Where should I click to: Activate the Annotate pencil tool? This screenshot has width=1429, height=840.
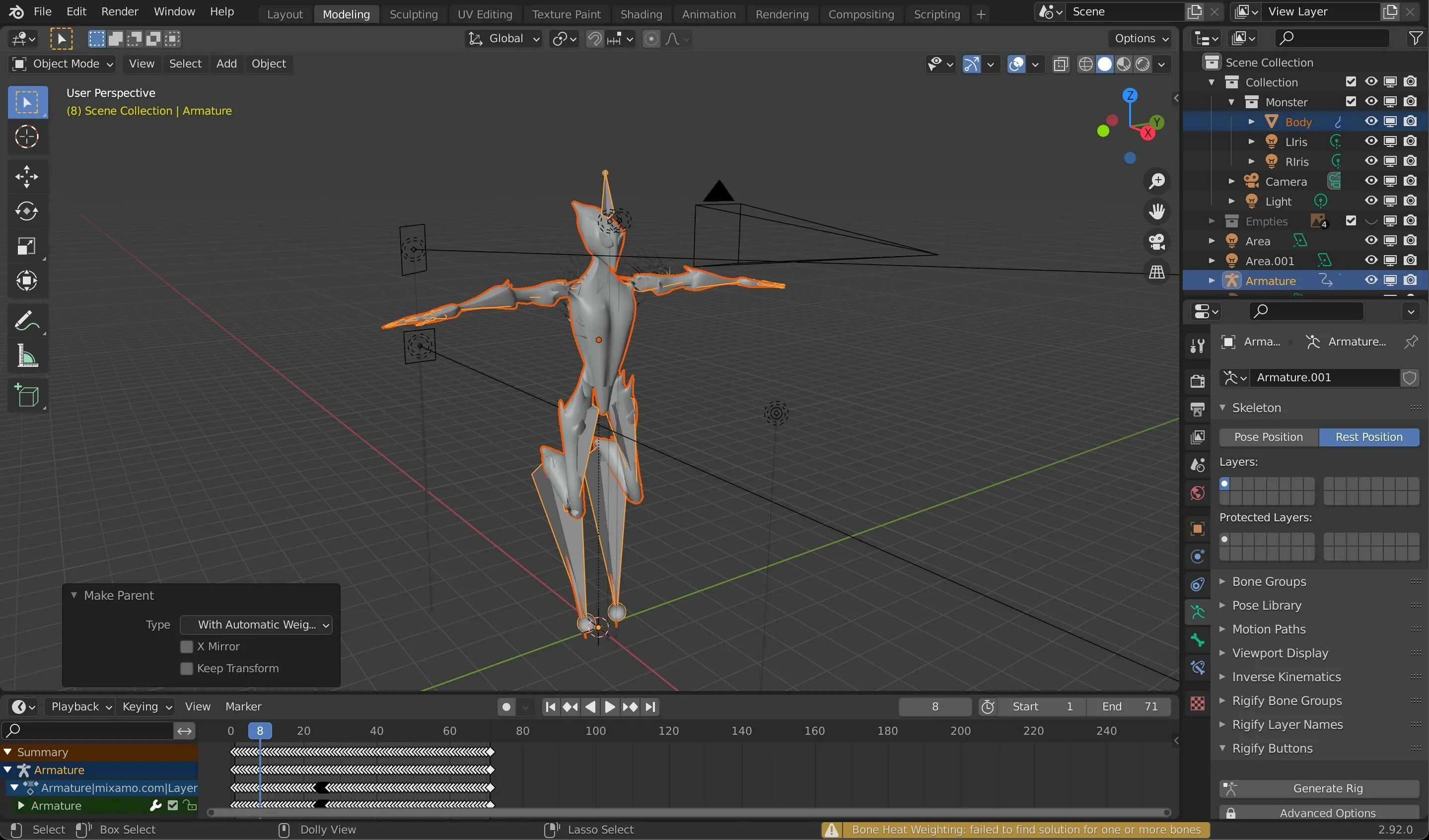(x=27, y=321)
